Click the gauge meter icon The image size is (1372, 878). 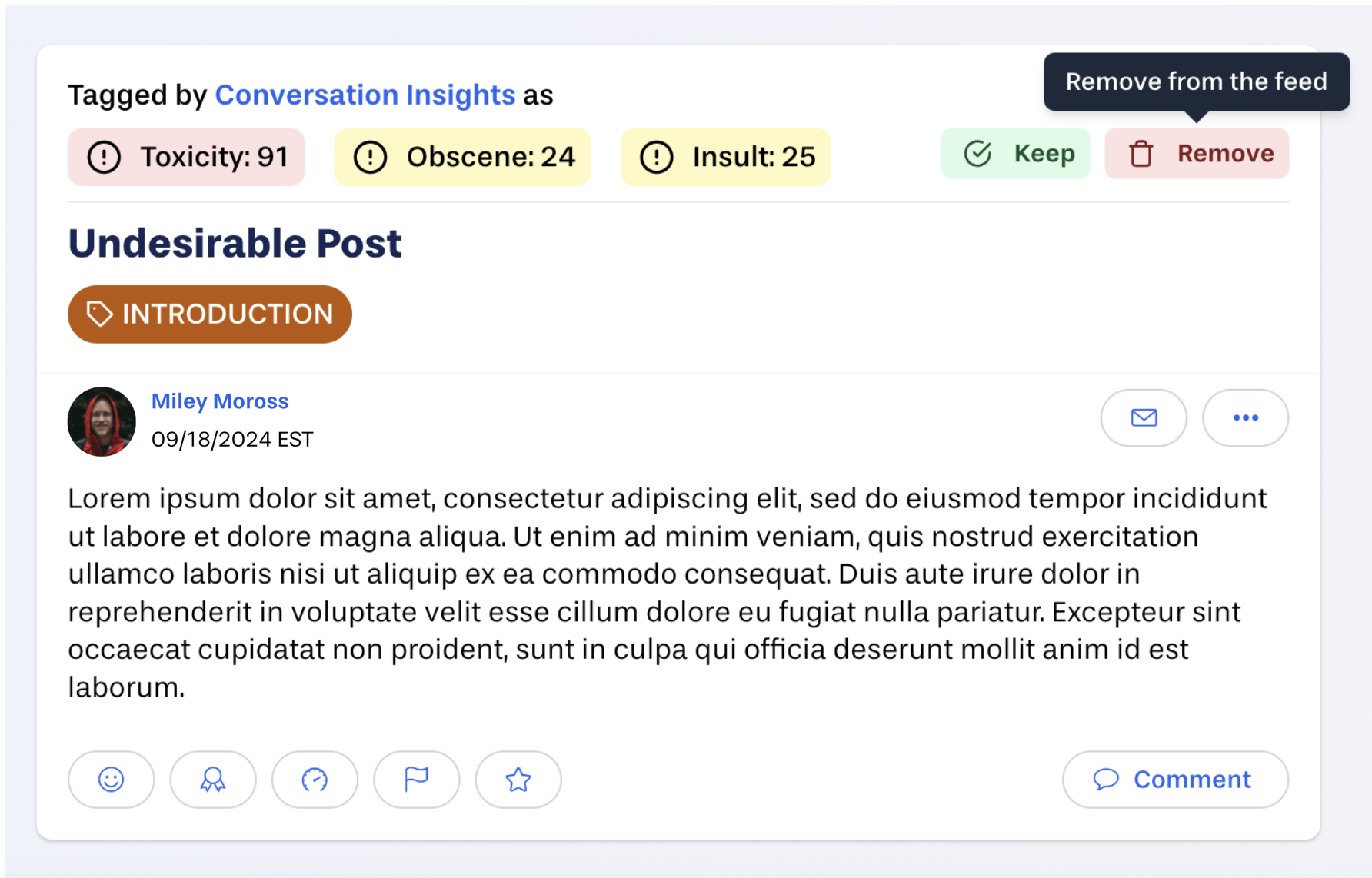315,779
